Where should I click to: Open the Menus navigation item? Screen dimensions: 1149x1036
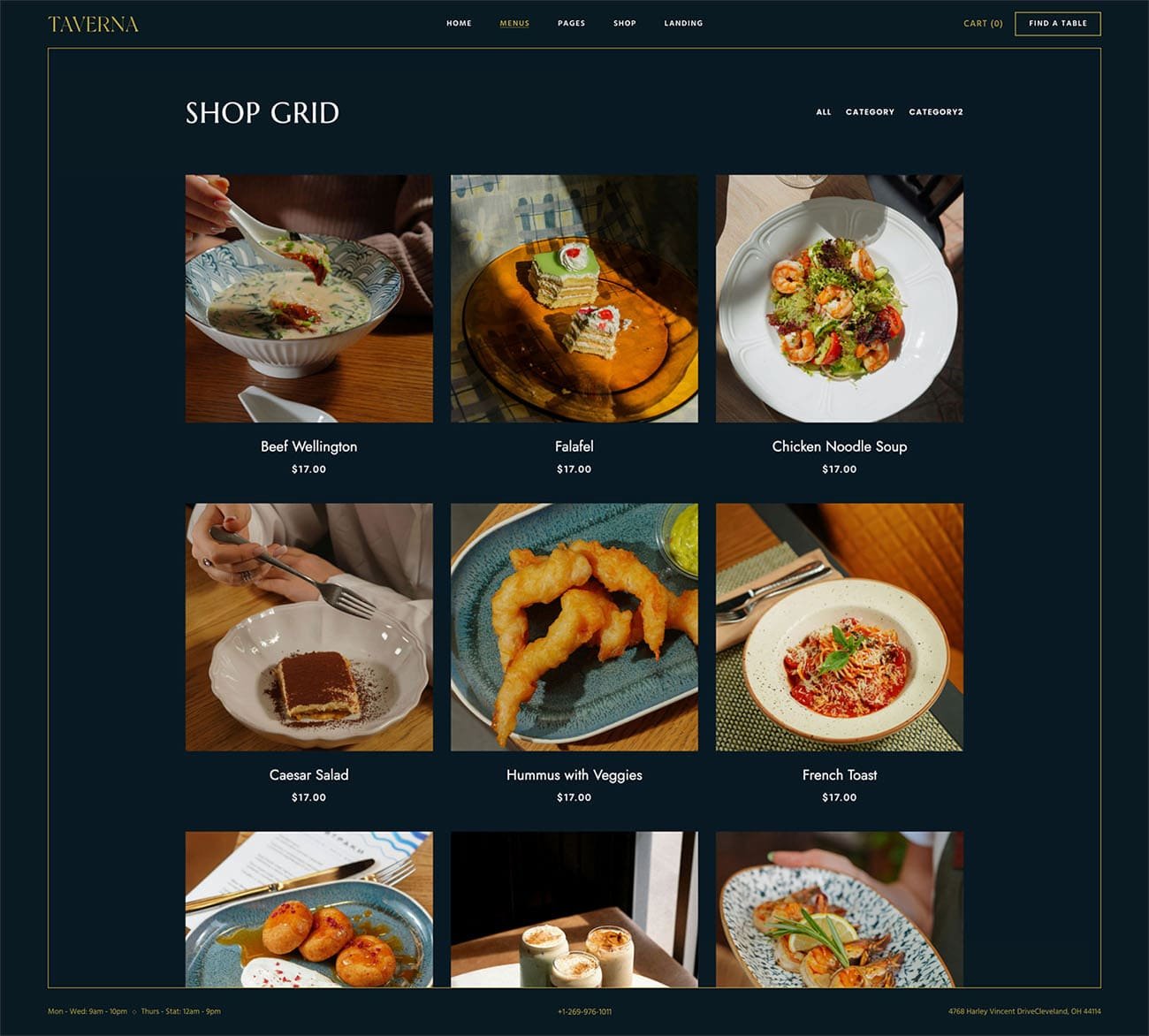pyautogui.click(x=514, y=23)
